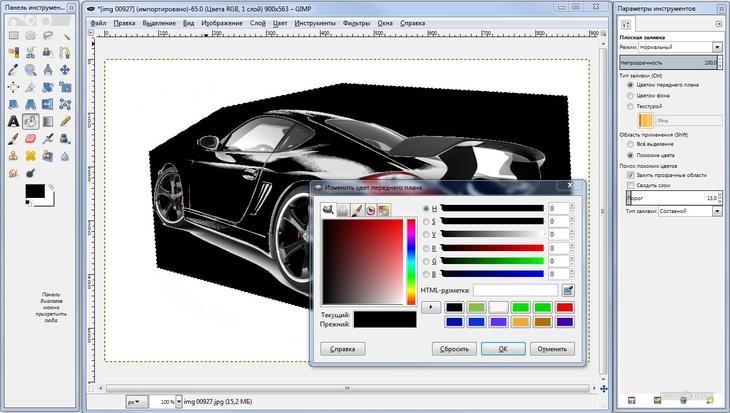730x413 pixels.
Task: Select the Free Select lasso tool
Action: click(x=47, y=35)
